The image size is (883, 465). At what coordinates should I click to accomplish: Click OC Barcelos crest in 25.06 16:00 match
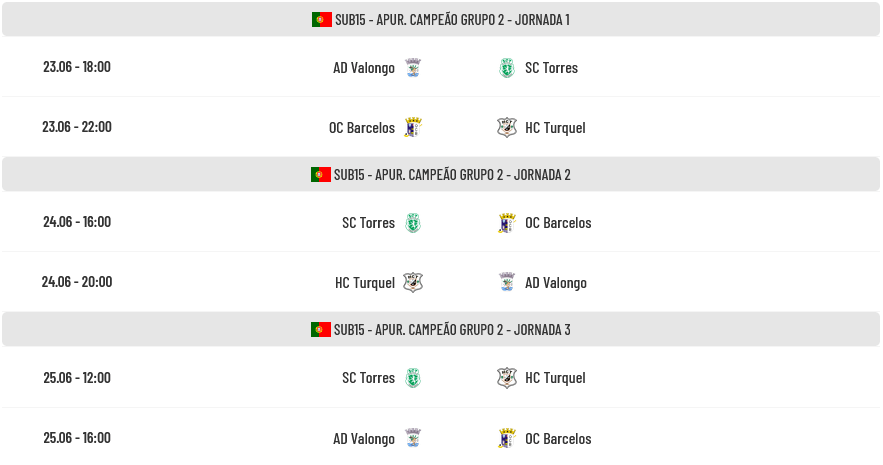(x=507, y=438)
